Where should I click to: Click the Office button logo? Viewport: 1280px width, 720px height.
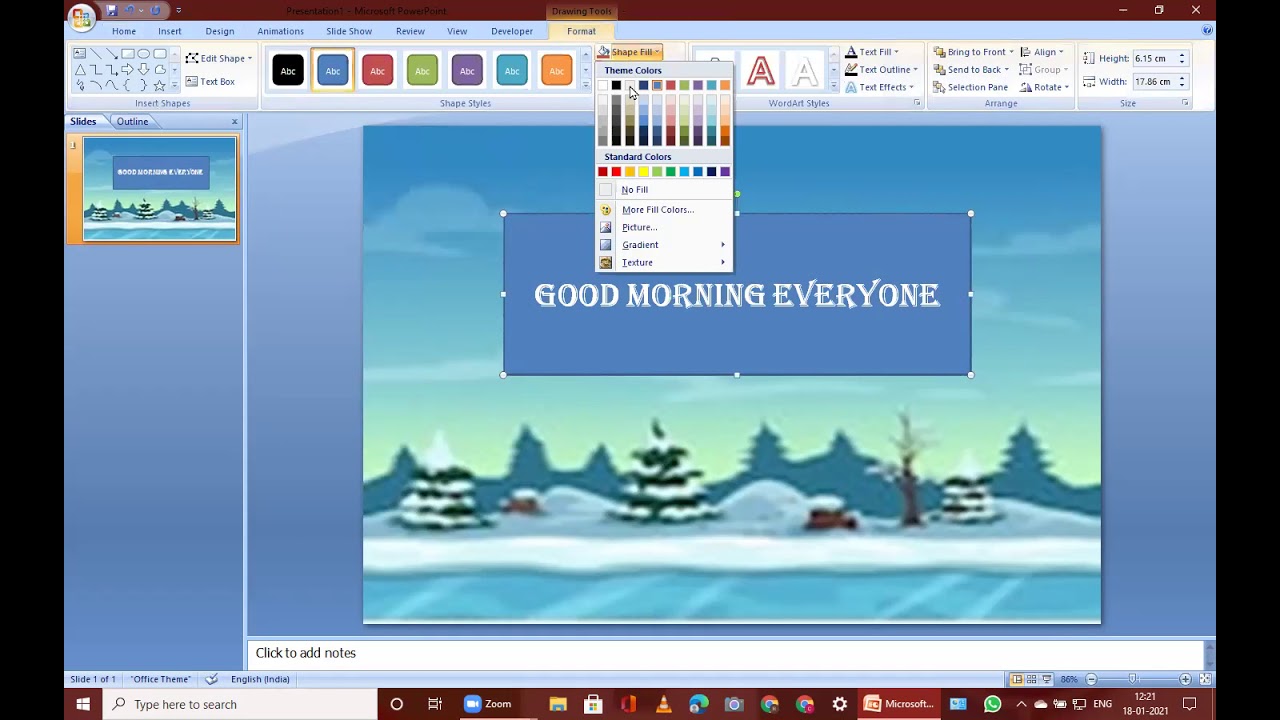[x=82, y=17]
